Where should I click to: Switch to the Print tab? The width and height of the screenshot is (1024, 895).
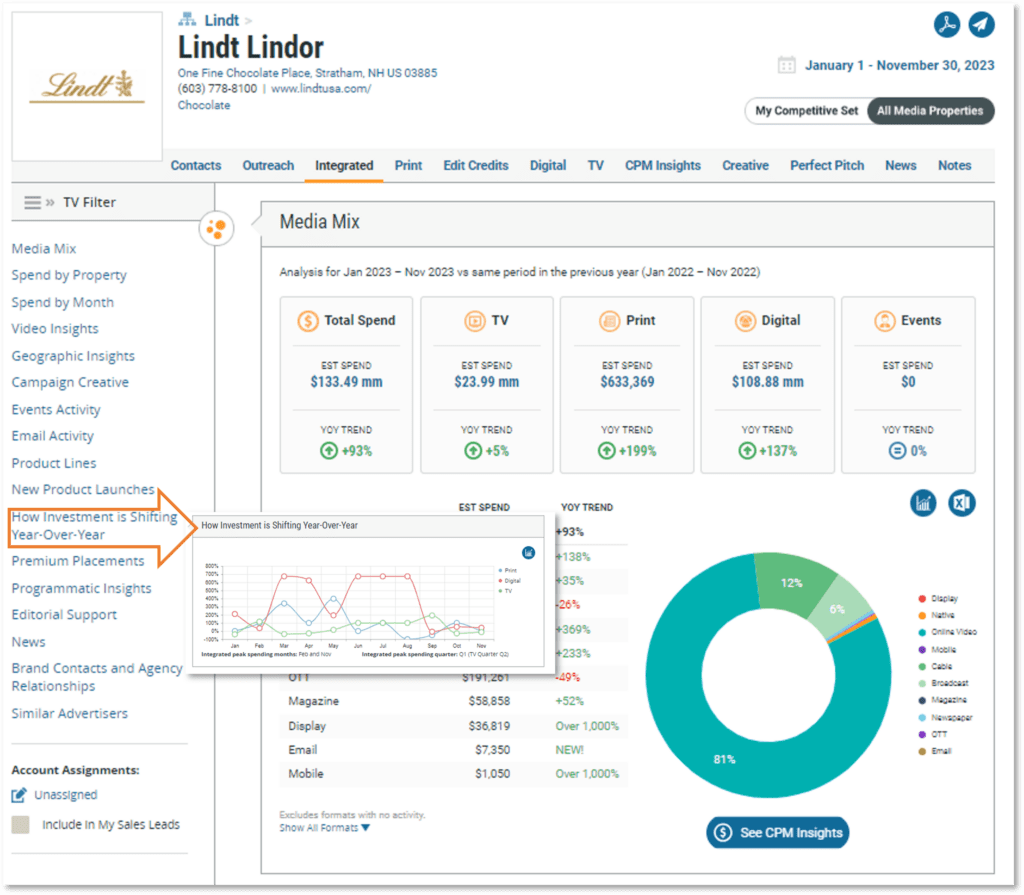[408, 166]
